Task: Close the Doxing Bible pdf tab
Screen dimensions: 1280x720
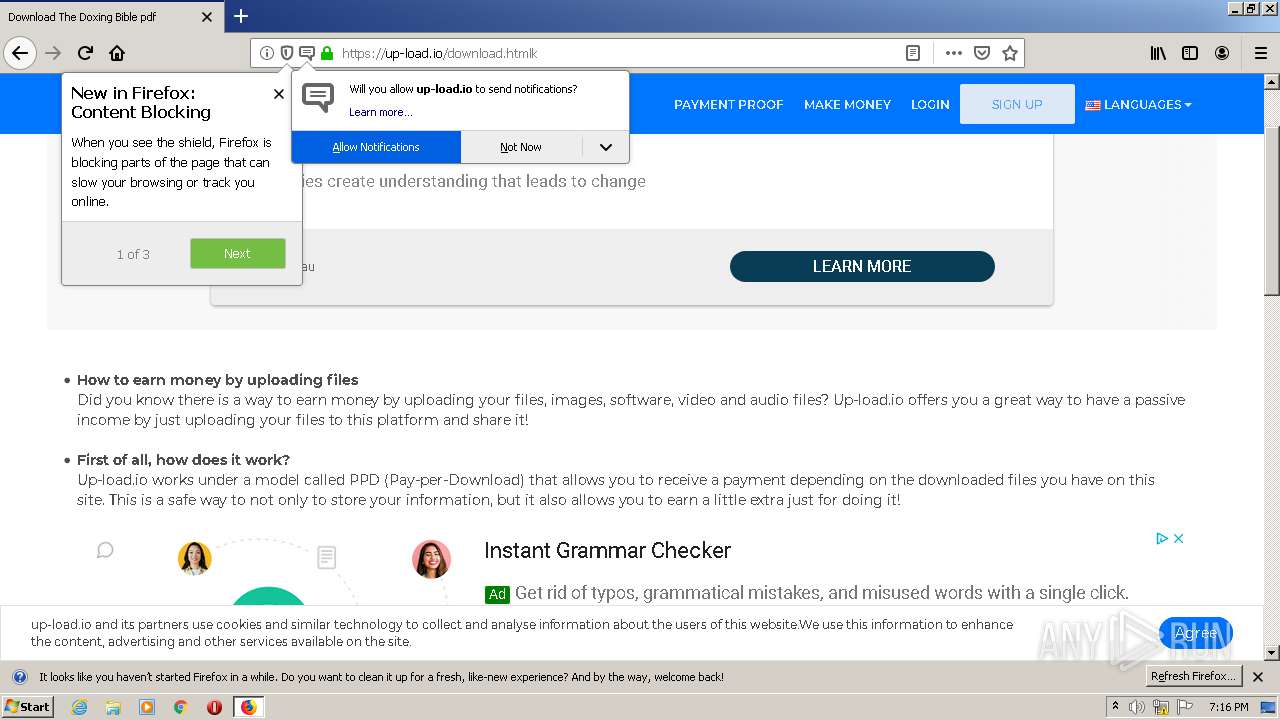Action: (x=207, y=17)
